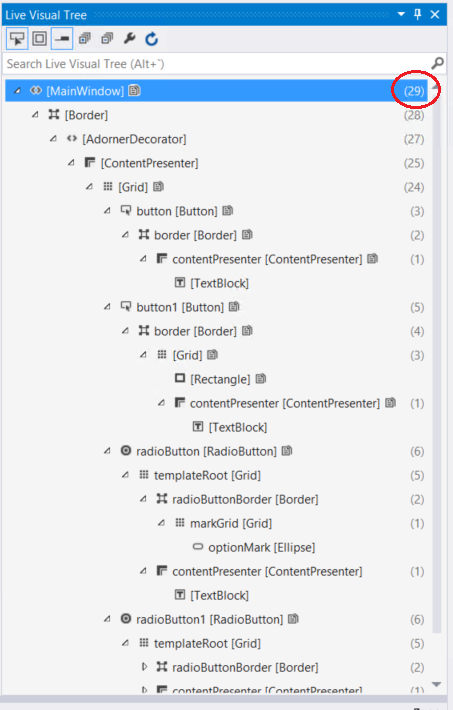The width and height of the screenshot is (453, 710).
Task: Toggle track focused element button
Action: pyautogui.click(x=62, y=39)
